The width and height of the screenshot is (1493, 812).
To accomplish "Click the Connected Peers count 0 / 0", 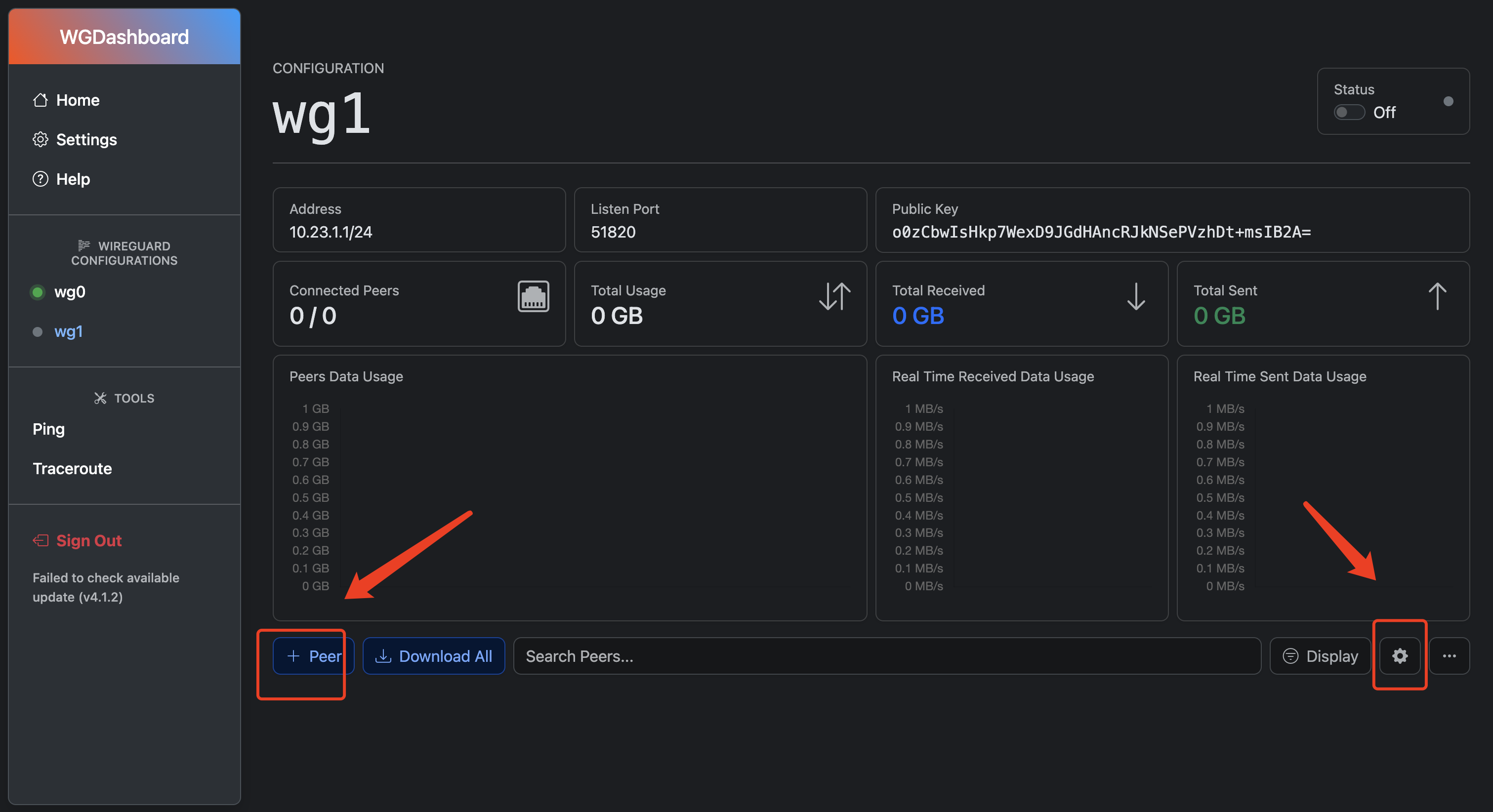I will coord(313,316).
